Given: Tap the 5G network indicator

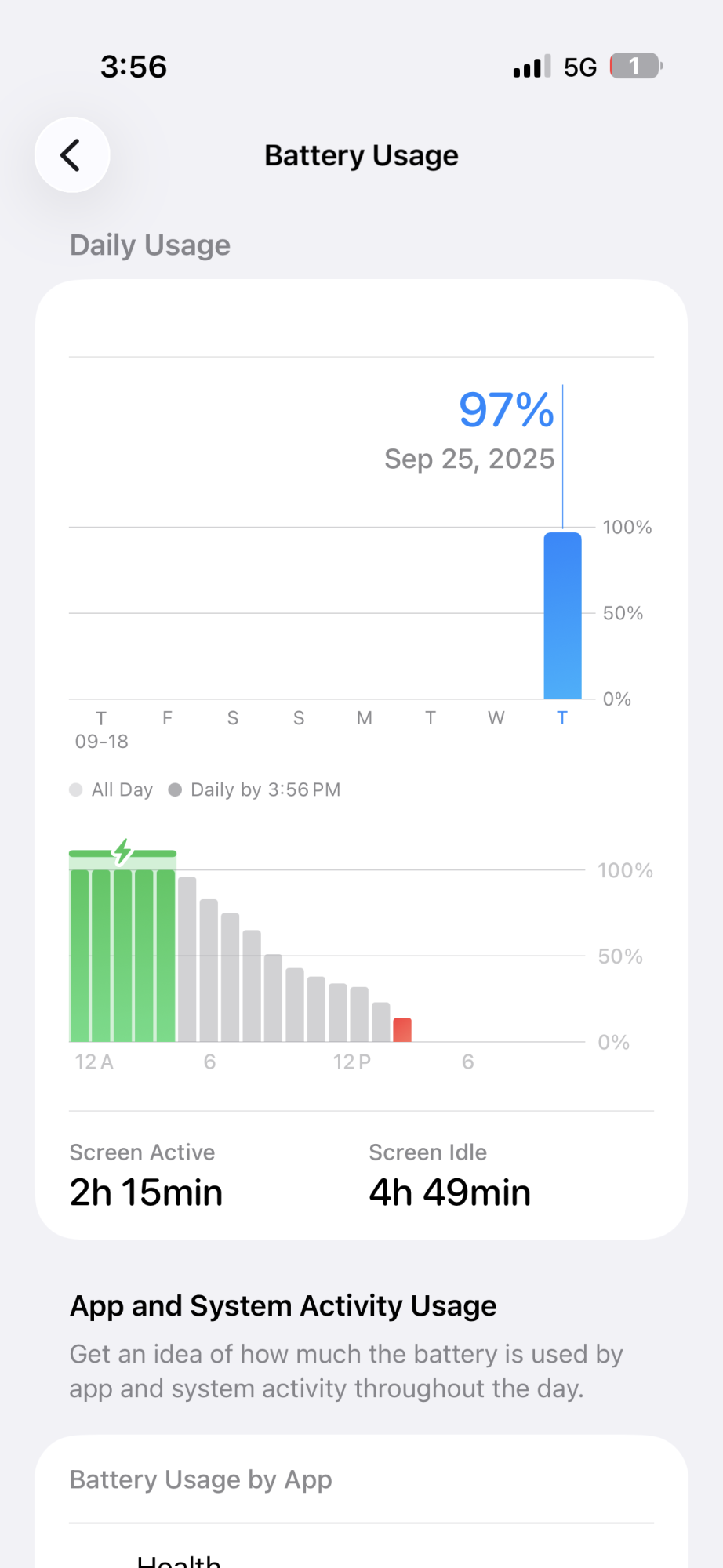Looking at the screenshot, I should click(x=580, y=67).
